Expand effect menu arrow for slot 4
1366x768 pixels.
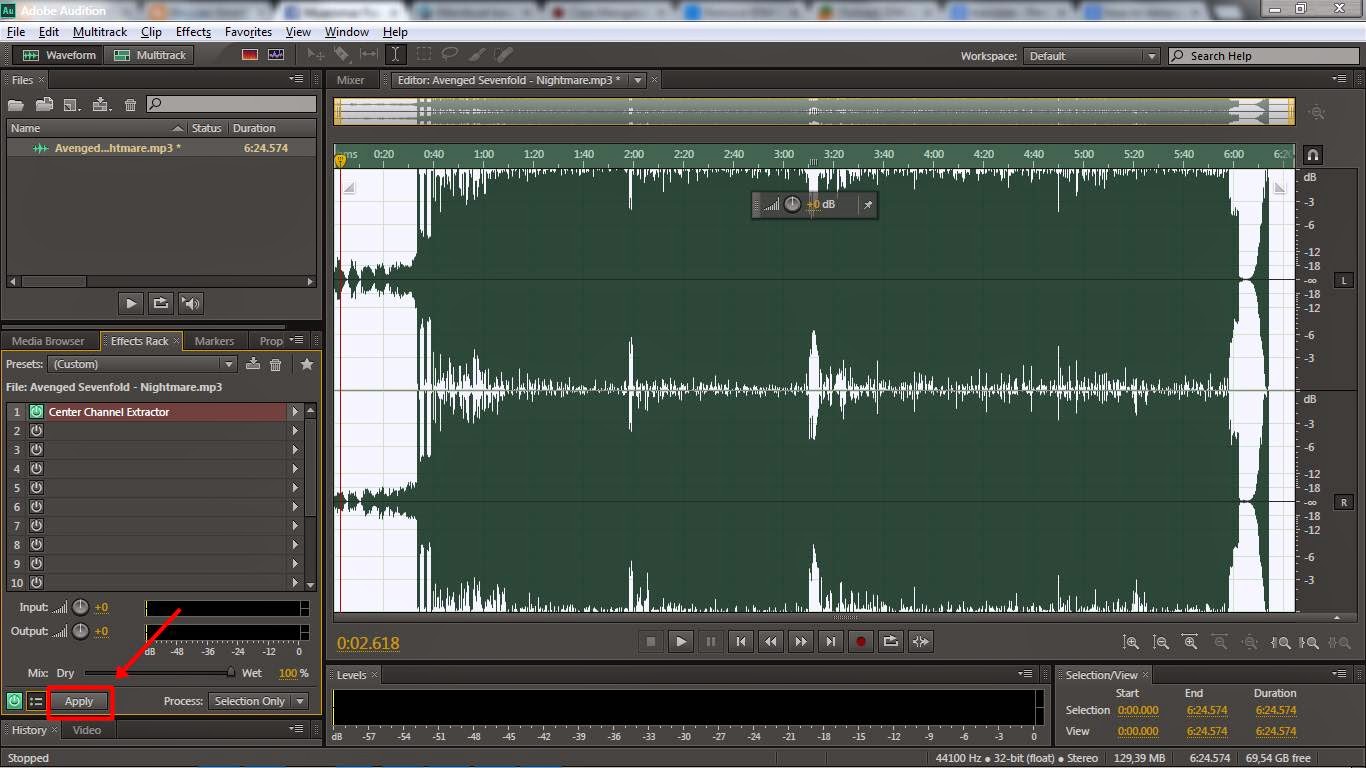[295, 468]
